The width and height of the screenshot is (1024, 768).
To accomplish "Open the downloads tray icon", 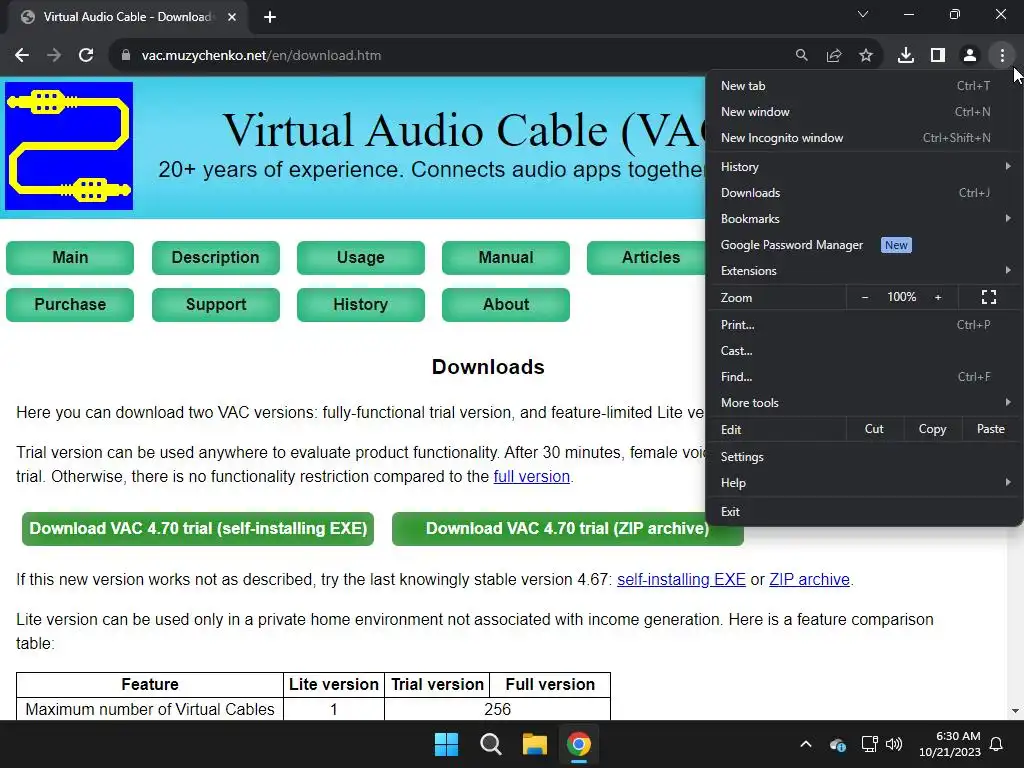I will pos(906,56).
